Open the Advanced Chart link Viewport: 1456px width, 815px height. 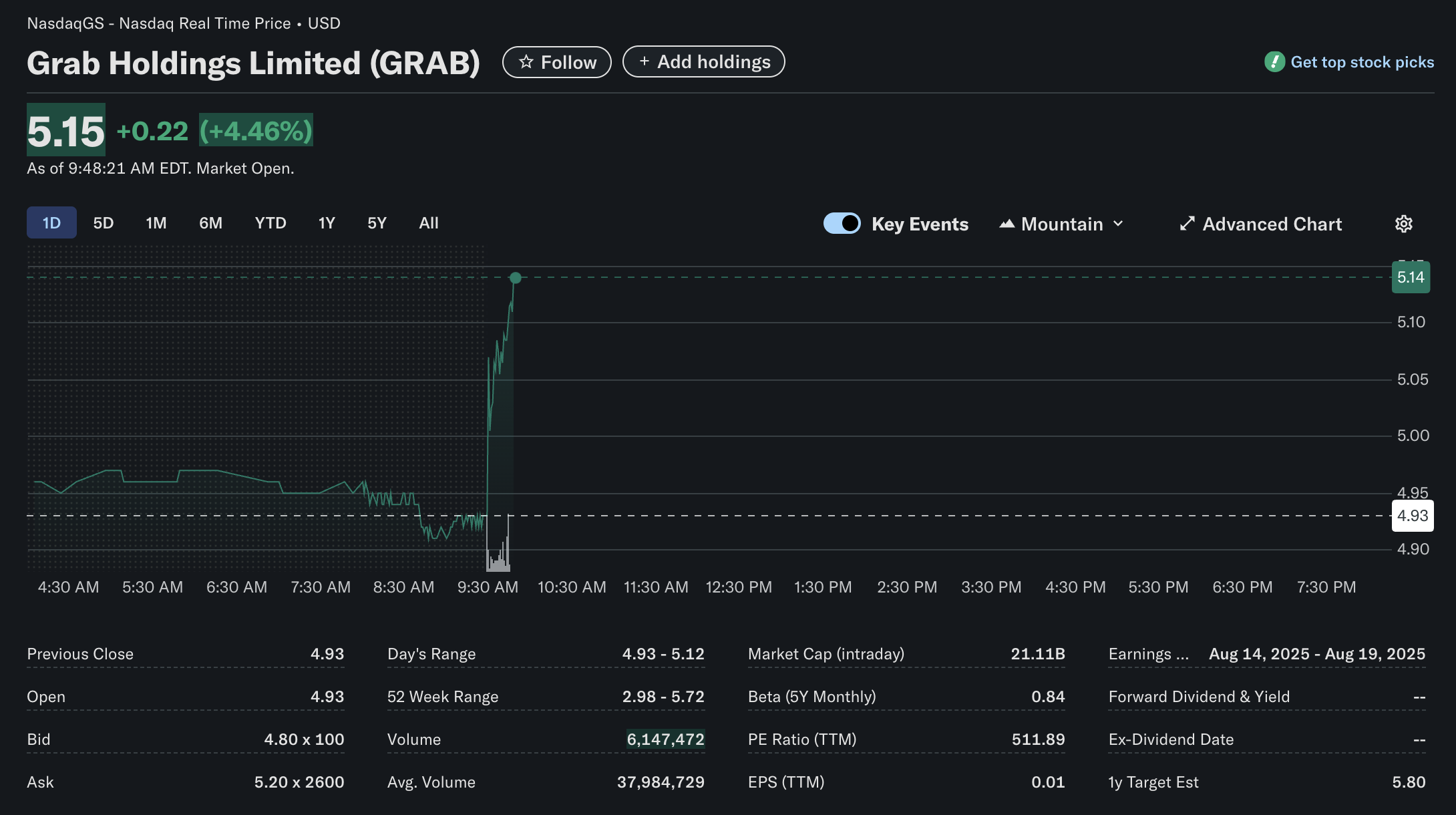pyautogui.click(x=1261, y=224)
